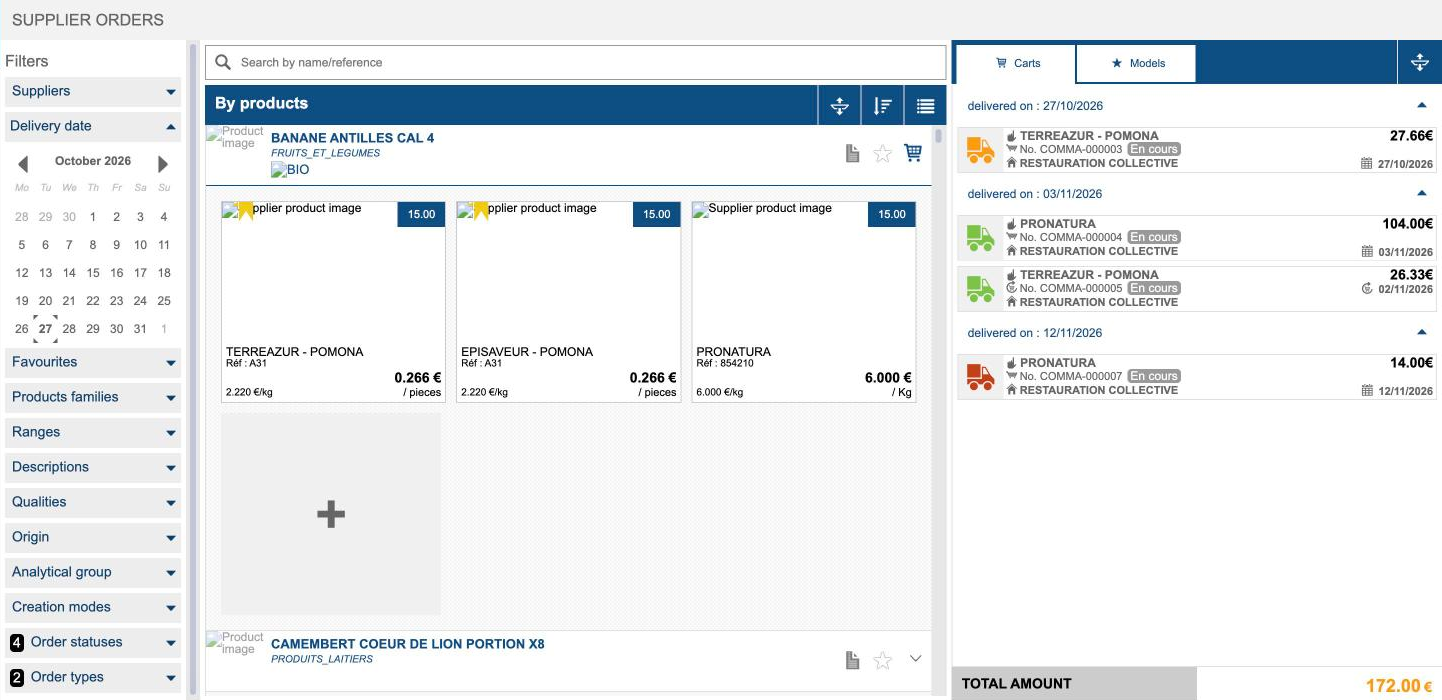The width and height of the screenshot is (1442, 700).
Task: Expand the Ranges filter
Action: click(x=93, y=432)
